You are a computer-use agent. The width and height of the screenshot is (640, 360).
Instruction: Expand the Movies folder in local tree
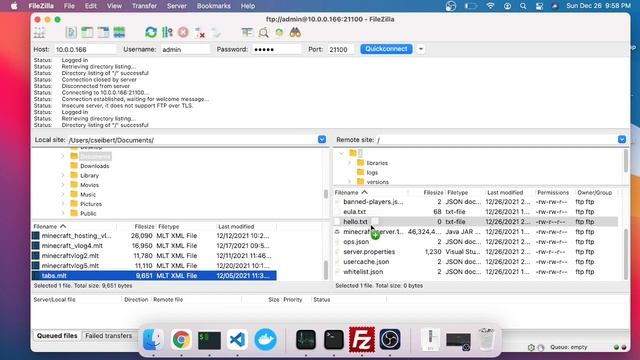point(63,185)
